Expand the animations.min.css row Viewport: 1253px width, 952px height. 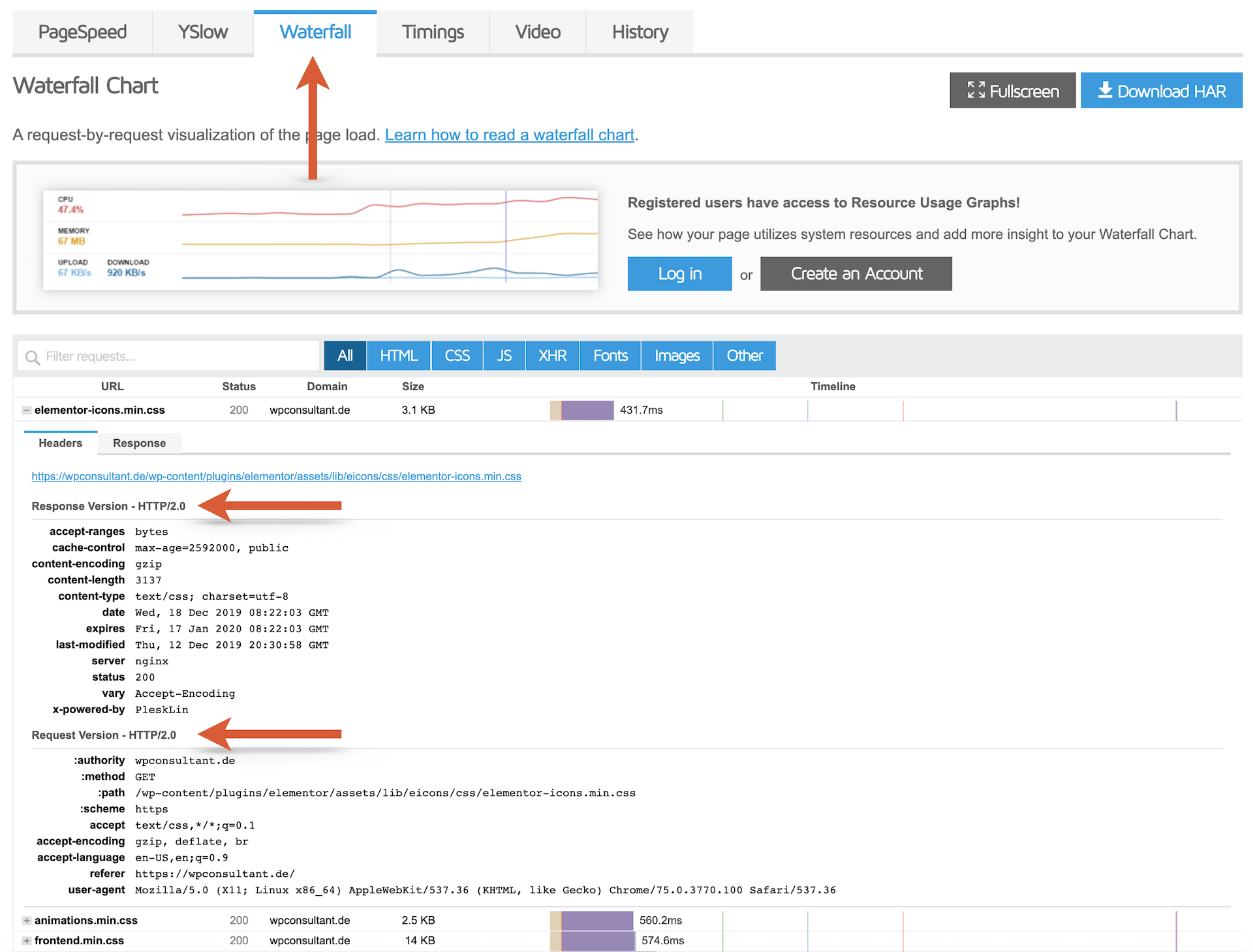coord(27,921)
